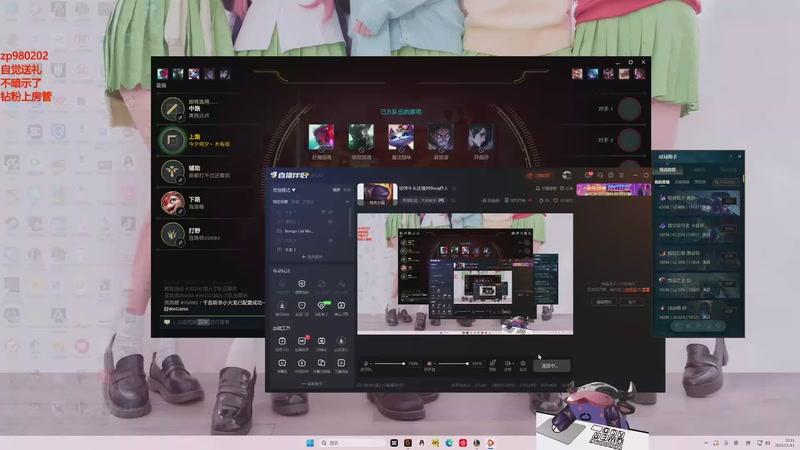Image resolution: width=800 pixels, height=450 pixels.
Task: Toggle visibility of source above Bongo Cat row
Action: [x=330, y=221]
